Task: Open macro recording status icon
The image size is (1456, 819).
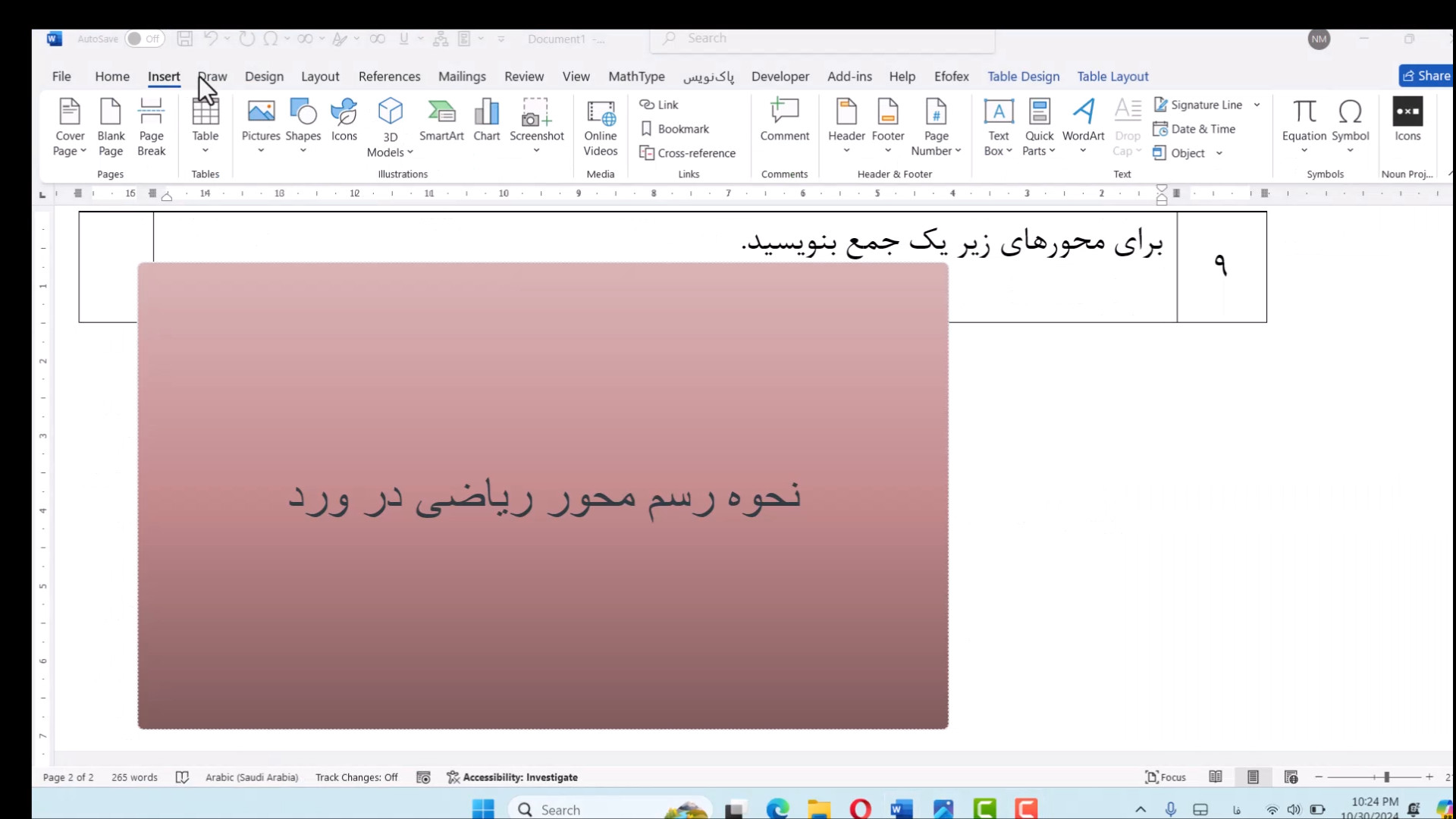Action: pyautogui.click(x=423, y=777)
